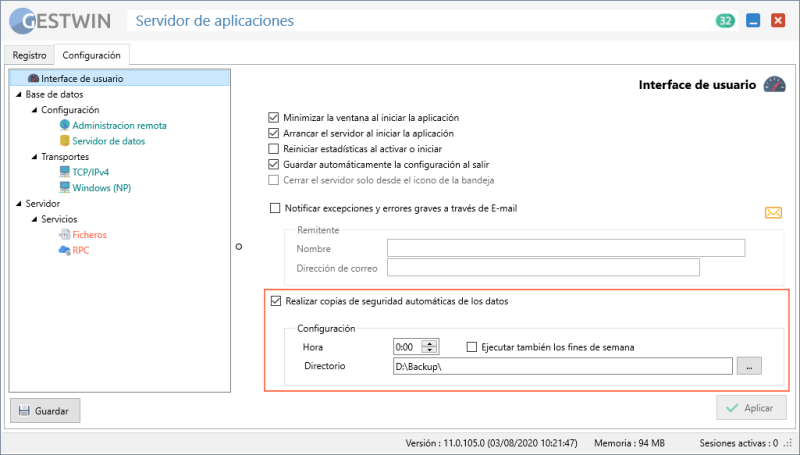Select the Configuración tab
Image resolution: width=800 pixels, height=455 pixels.
pyautogui.click(x=91, y=55)
